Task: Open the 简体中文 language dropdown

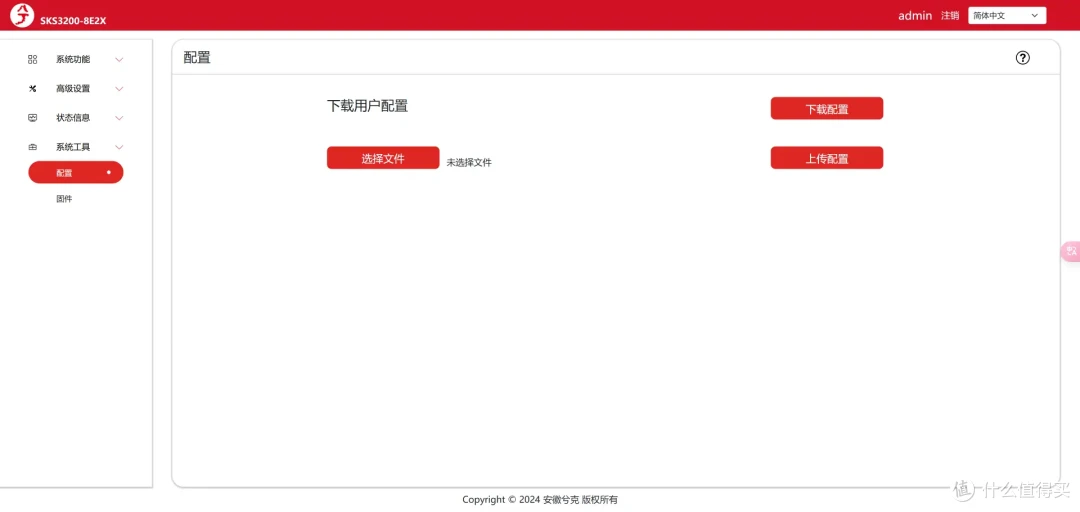Action: (x=1007, y=15)
